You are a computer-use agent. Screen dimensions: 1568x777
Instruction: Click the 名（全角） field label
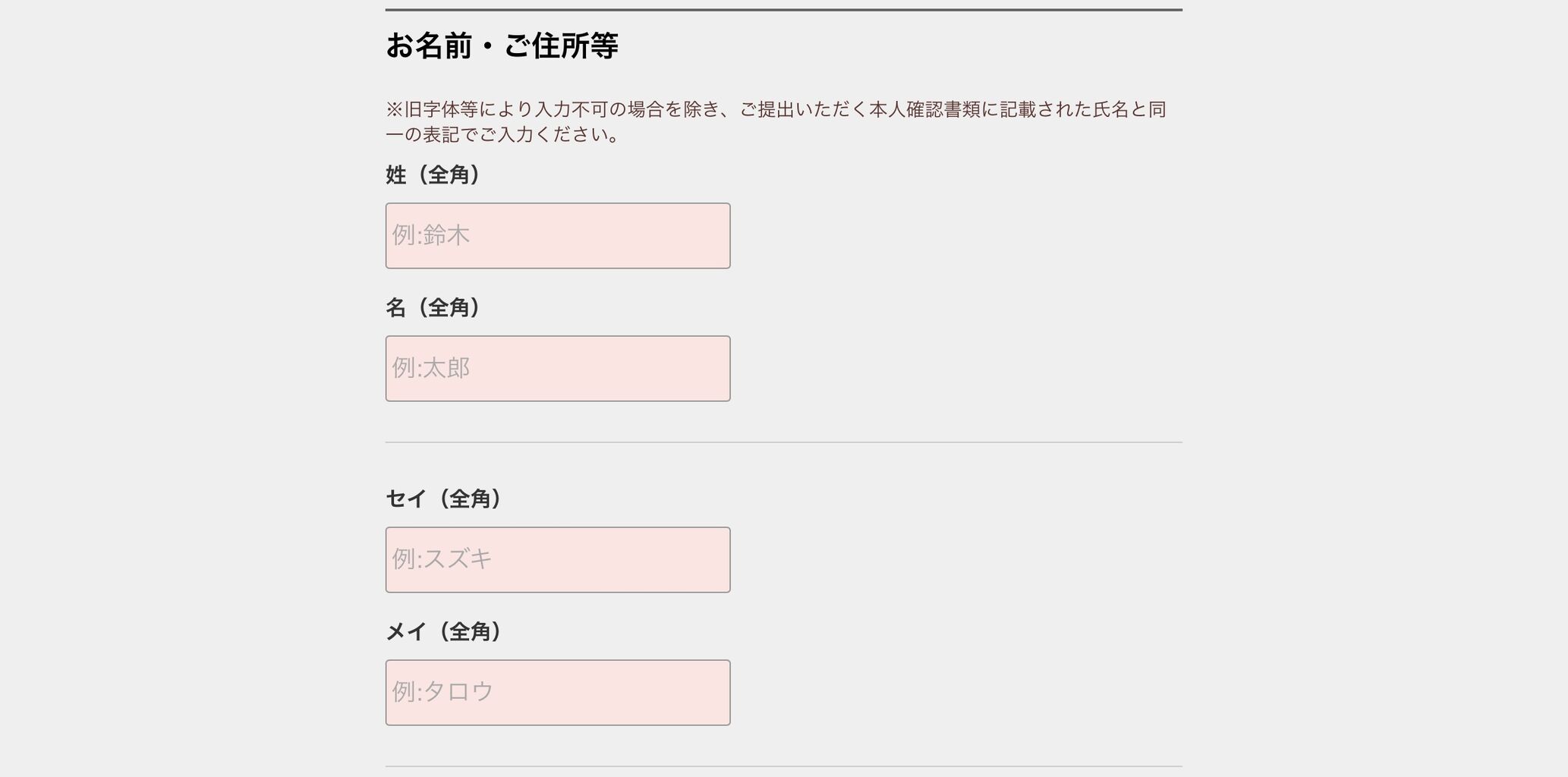click(433, 308)
